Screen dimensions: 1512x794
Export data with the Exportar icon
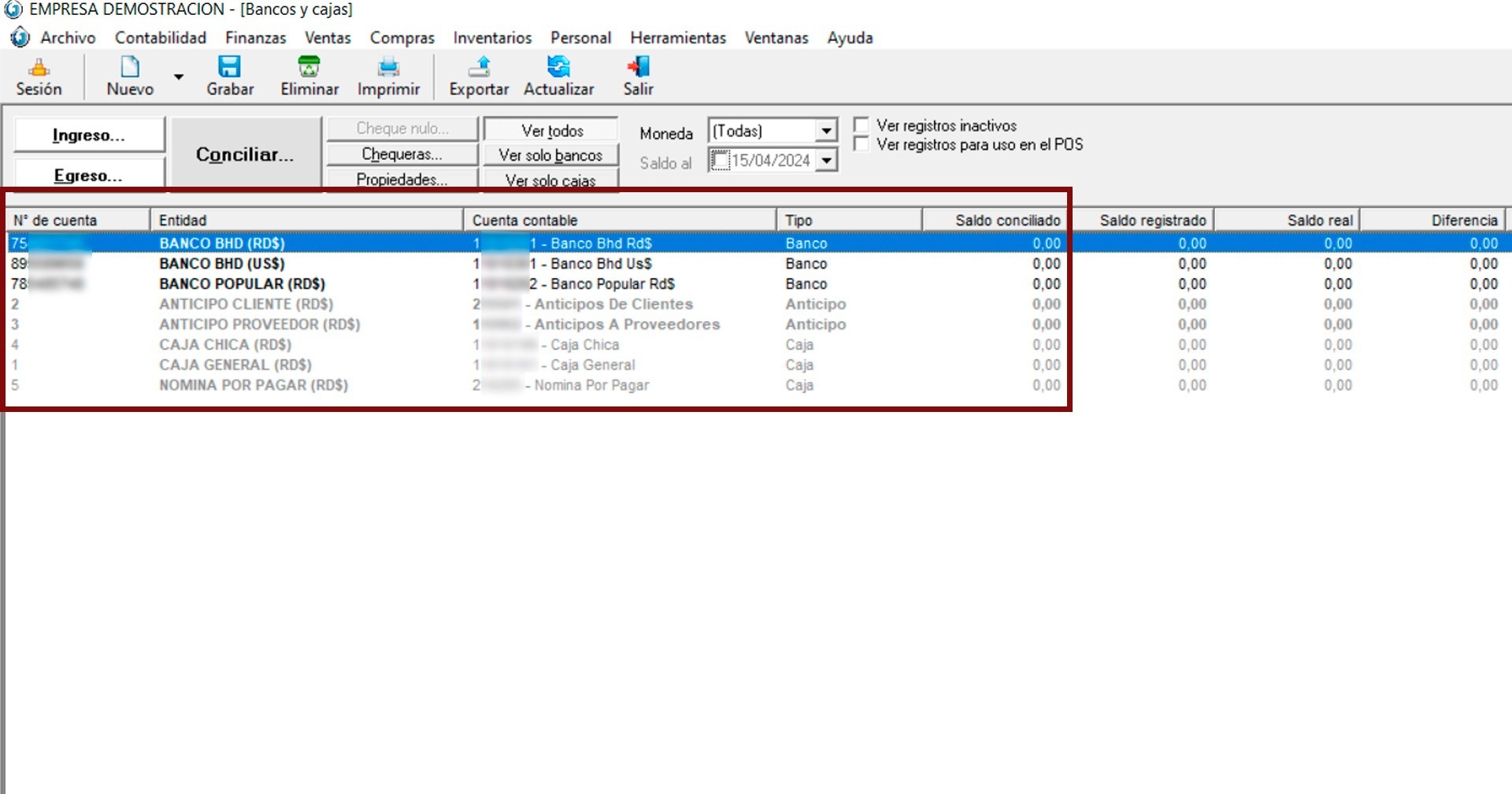(x=479, y=69)
